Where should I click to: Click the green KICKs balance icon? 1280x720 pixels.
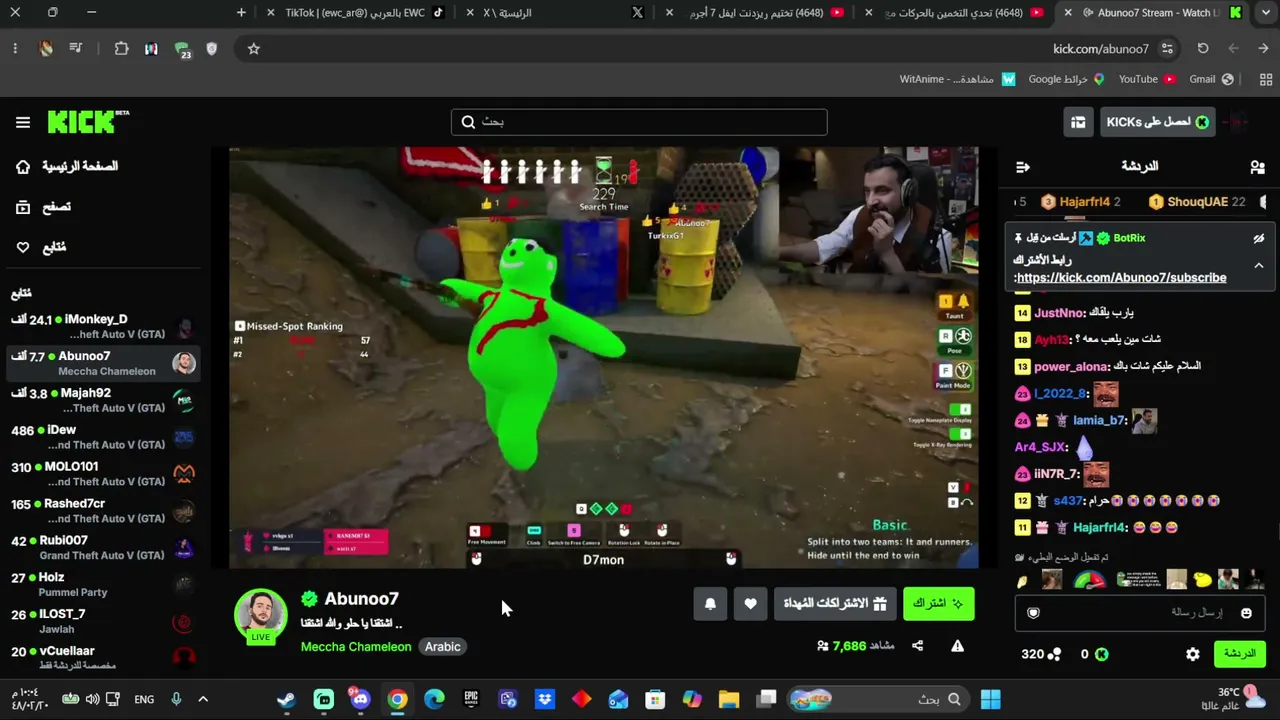point(1102,654)
